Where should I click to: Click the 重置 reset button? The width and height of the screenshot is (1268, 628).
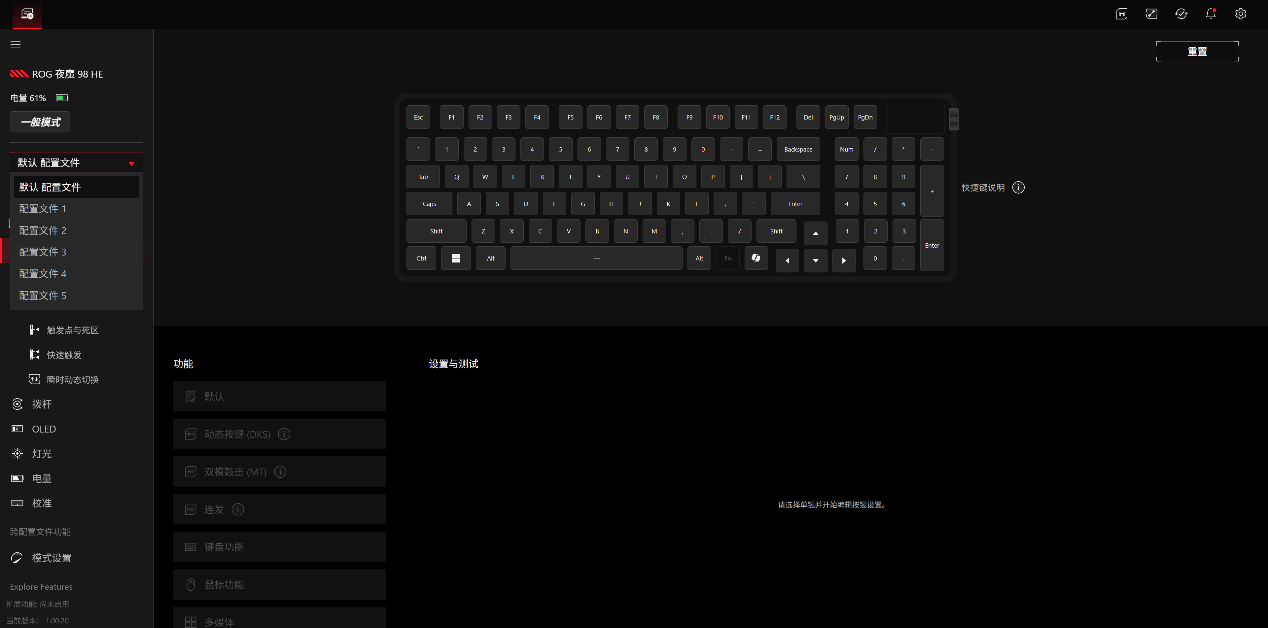[x=1197, y=51]
